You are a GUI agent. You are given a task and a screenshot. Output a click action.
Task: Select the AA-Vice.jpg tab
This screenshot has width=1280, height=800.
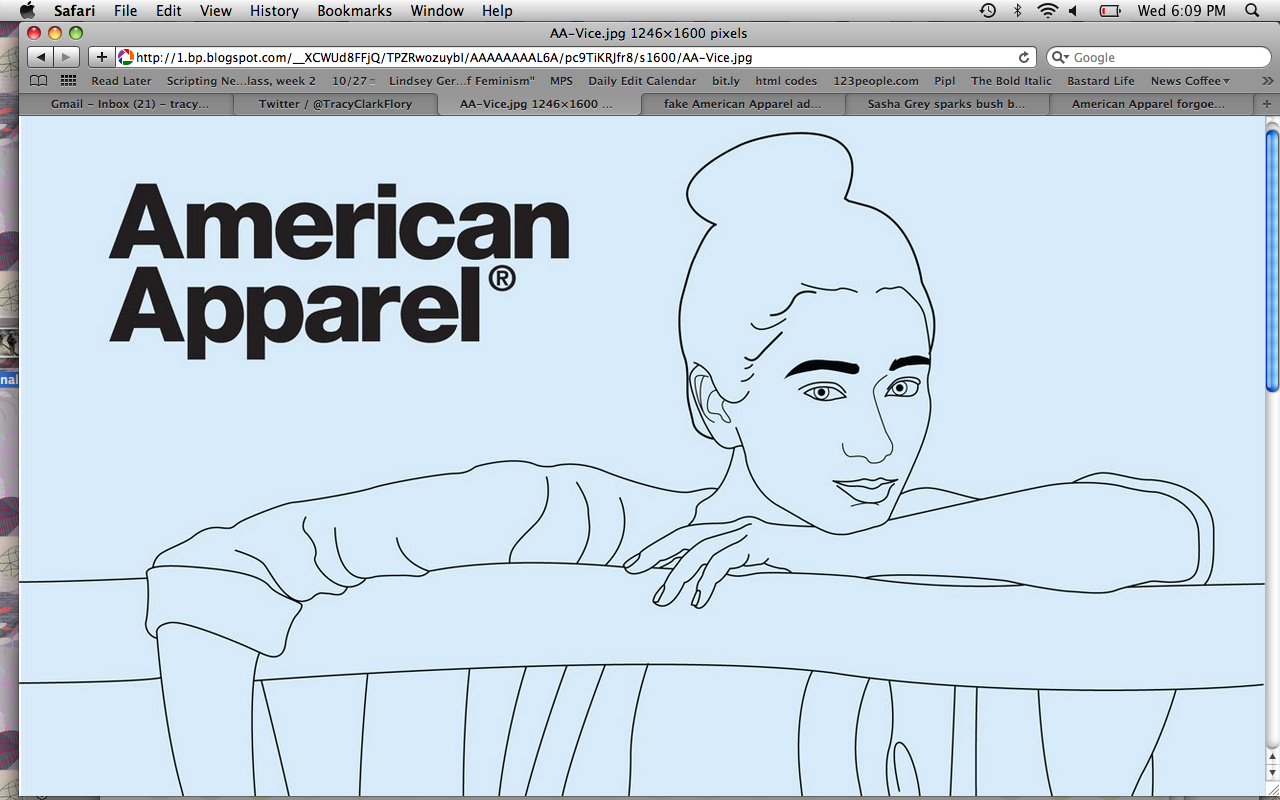[538, 103]
